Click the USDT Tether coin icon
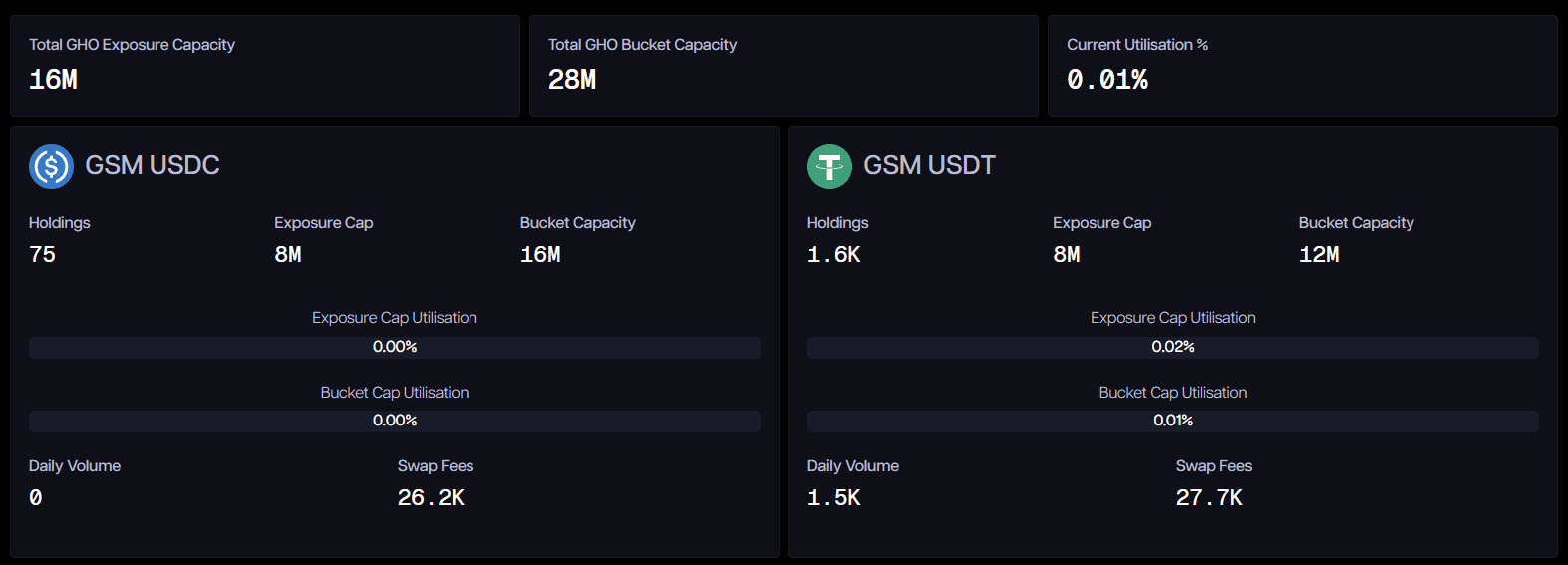The height and width of the screenshot is (565, 1568). [829, 166]
